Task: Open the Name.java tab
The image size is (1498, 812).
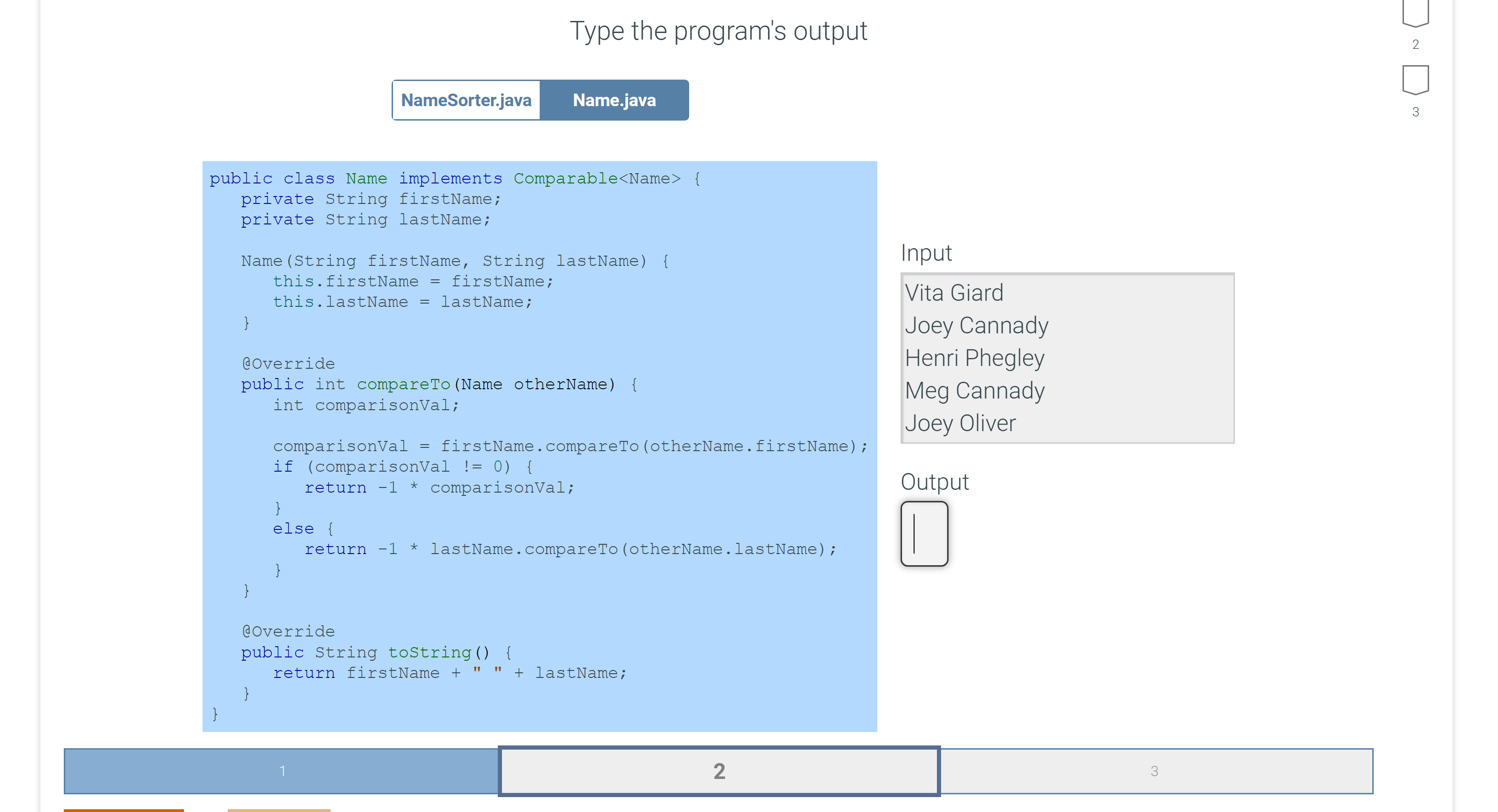Action: pos(614,100)
